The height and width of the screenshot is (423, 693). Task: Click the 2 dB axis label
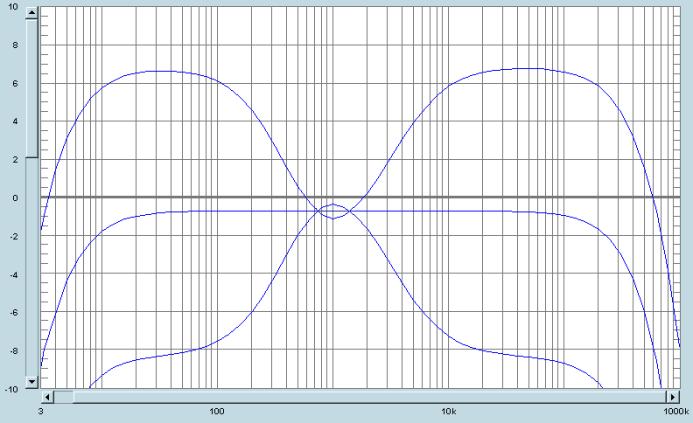point(15,160)
